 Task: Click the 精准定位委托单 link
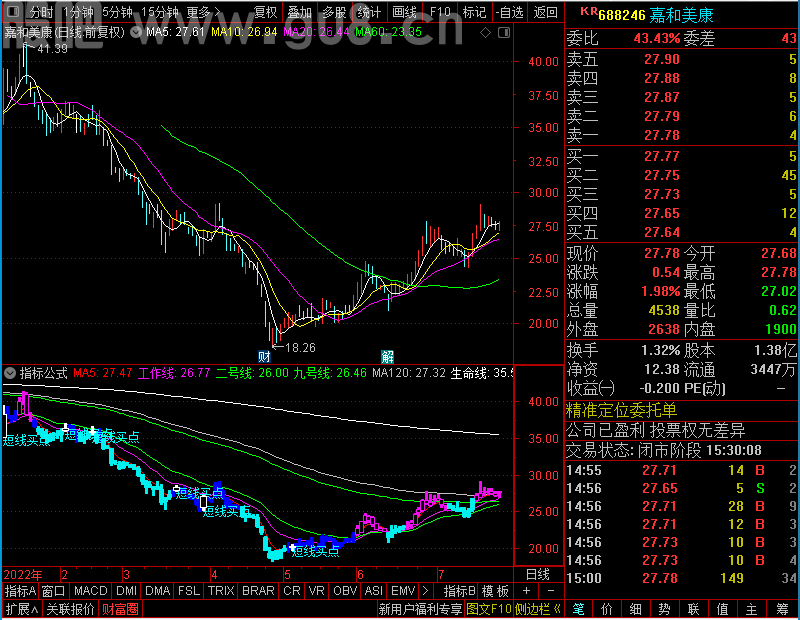tap(621, 410)
